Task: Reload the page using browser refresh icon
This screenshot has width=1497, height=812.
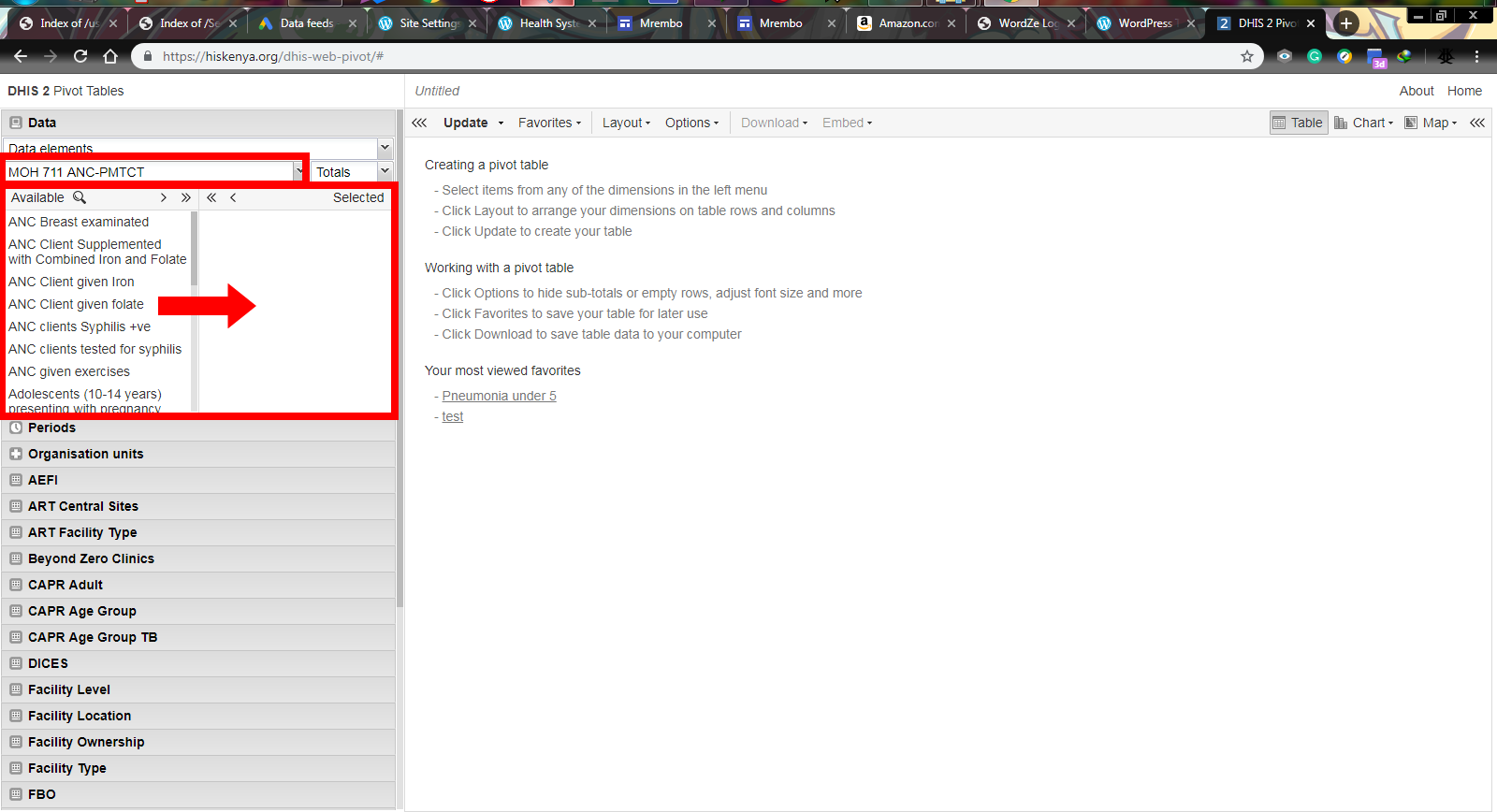Action: tap(80, 56)
